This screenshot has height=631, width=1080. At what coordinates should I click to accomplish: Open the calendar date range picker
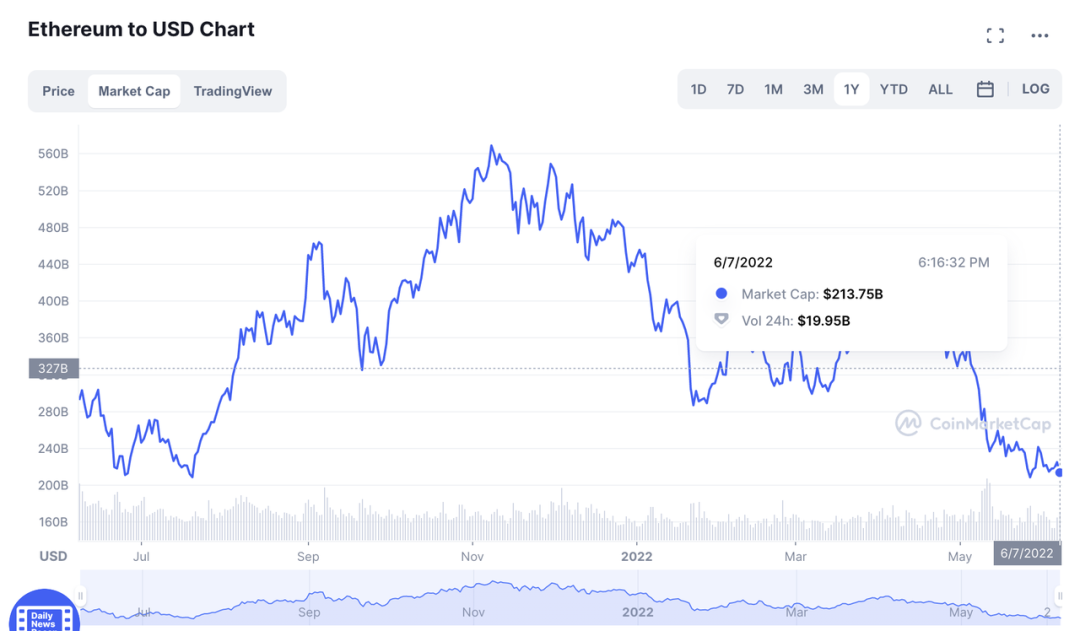point(985,90)
